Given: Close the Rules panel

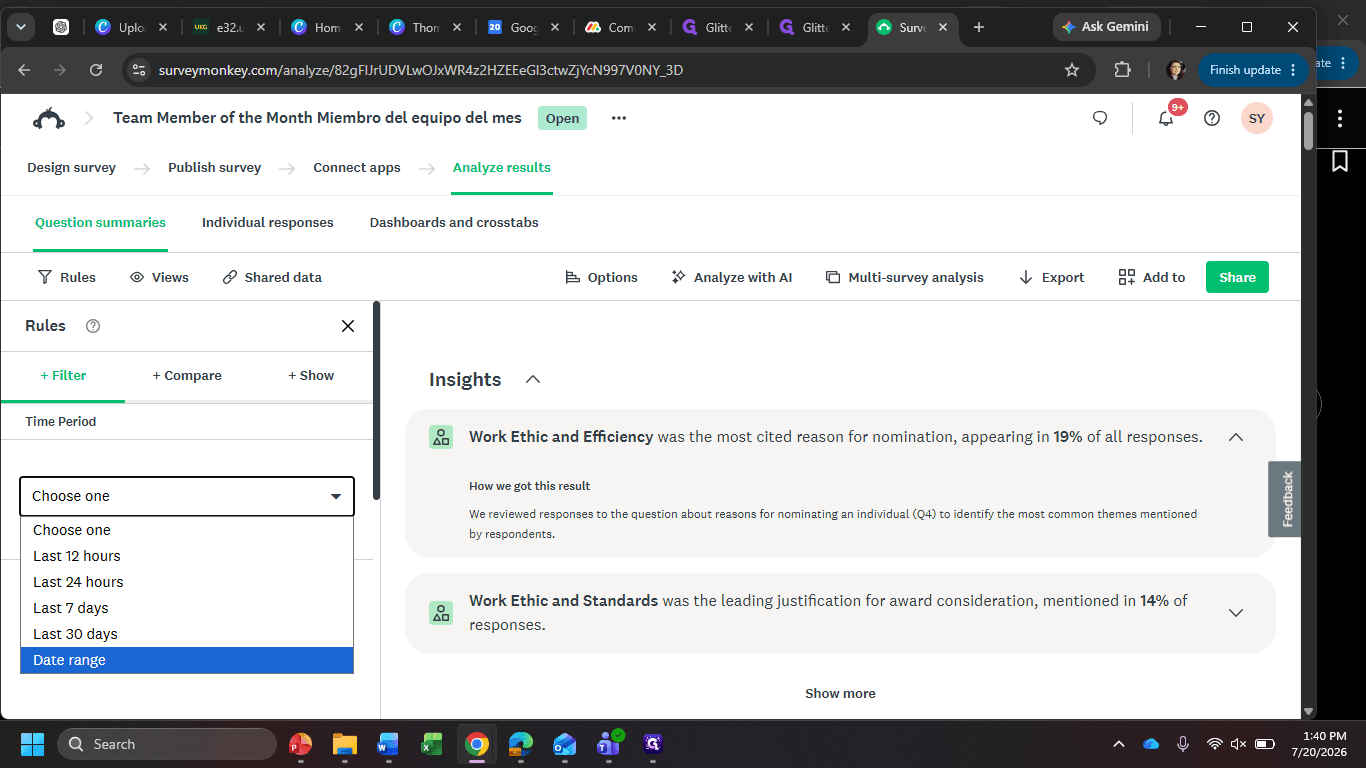Looking at the screenshot, I should (x=348, y=326).
